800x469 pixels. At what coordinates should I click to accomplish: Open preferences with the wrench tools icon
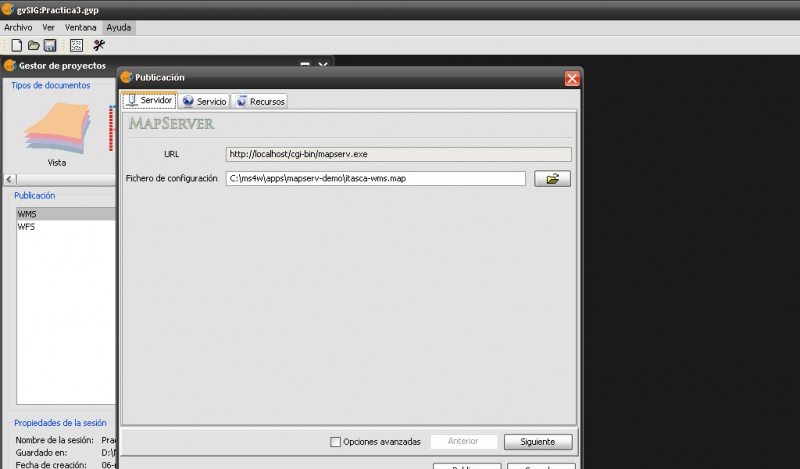pos(99,45)
